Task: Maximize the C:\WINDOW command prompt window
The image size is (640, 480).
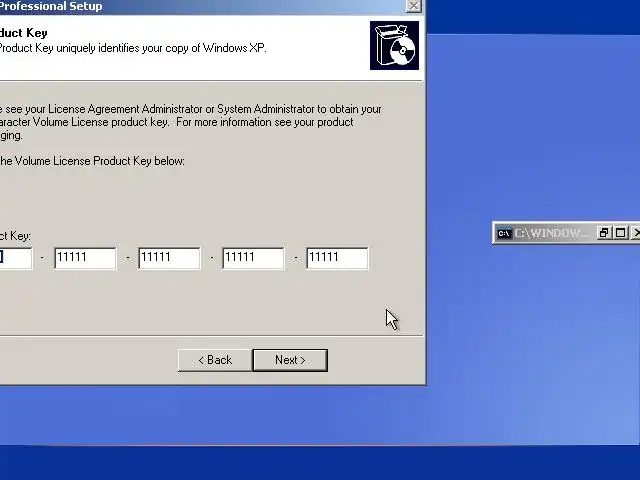Action: coord(620,233)
